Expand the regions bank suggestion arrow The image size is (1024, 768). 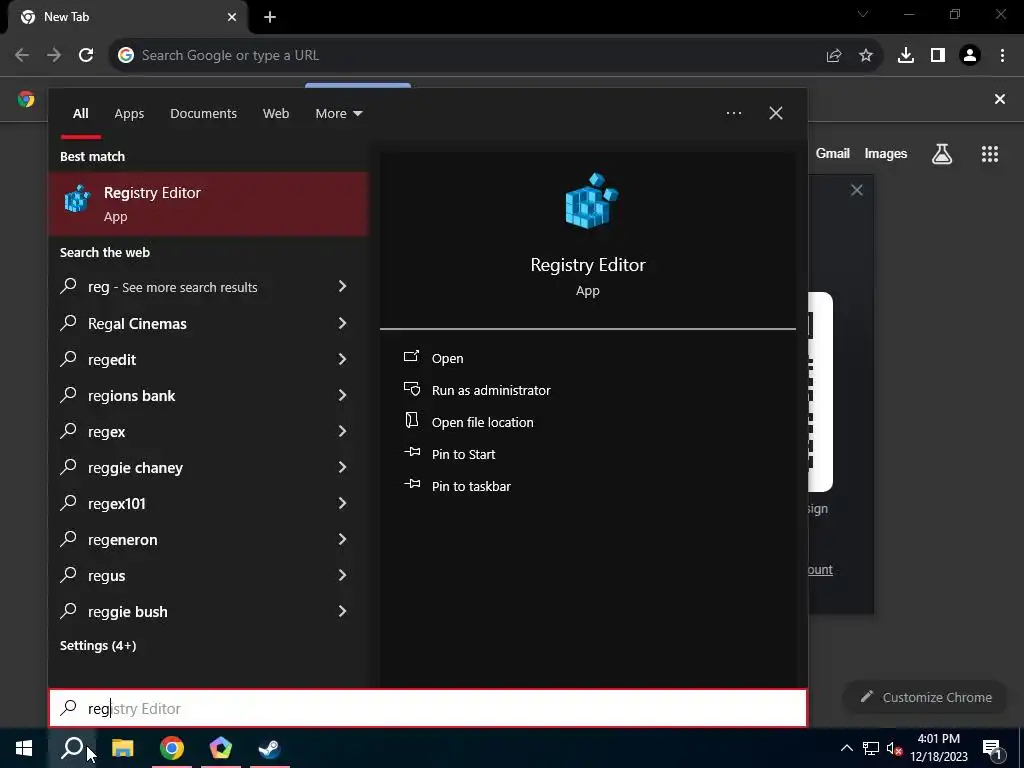(x=342, y=394)
